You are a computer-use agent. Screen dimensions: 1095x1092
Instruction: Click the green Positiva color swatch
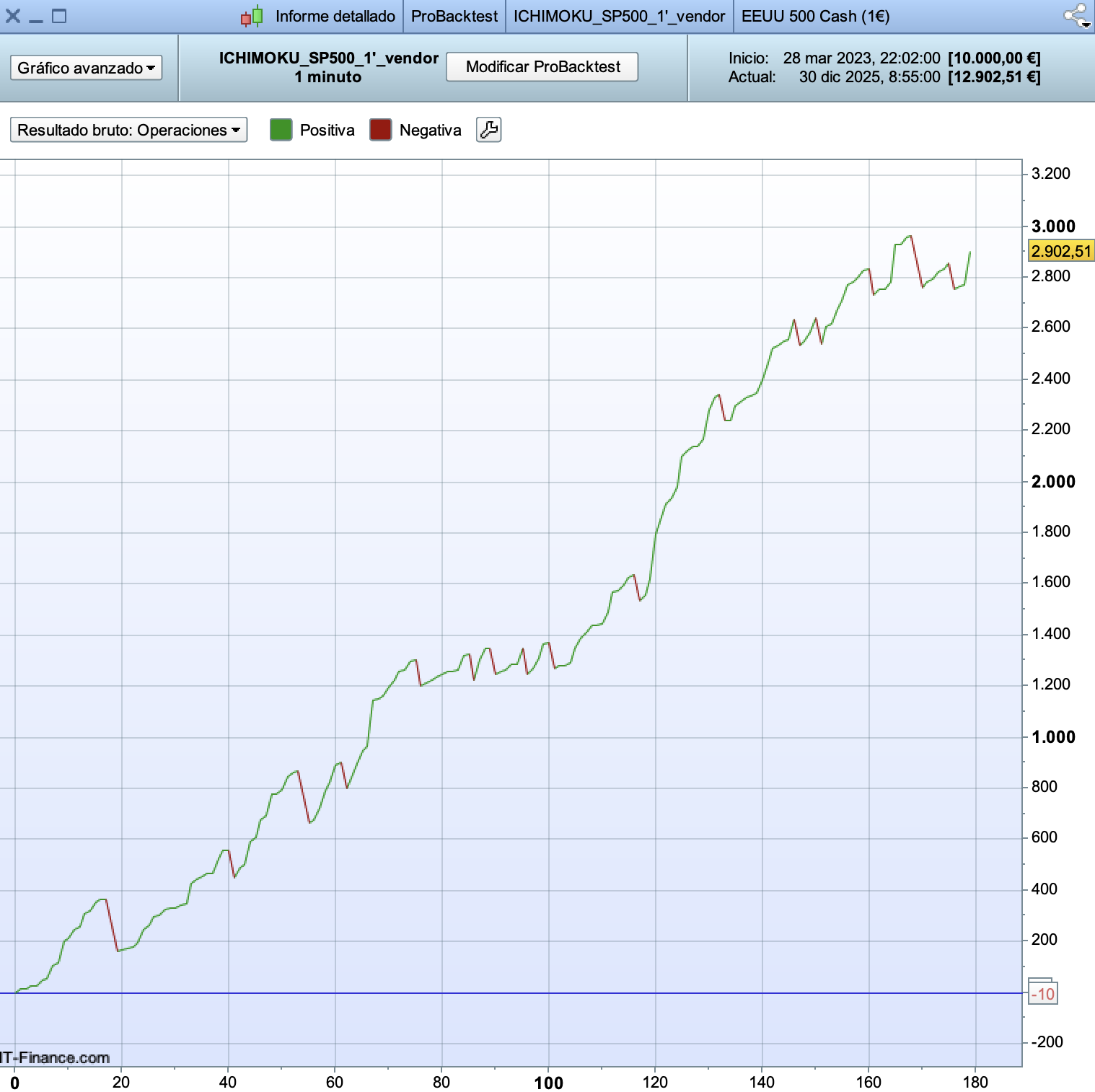(x=281, y=130)
